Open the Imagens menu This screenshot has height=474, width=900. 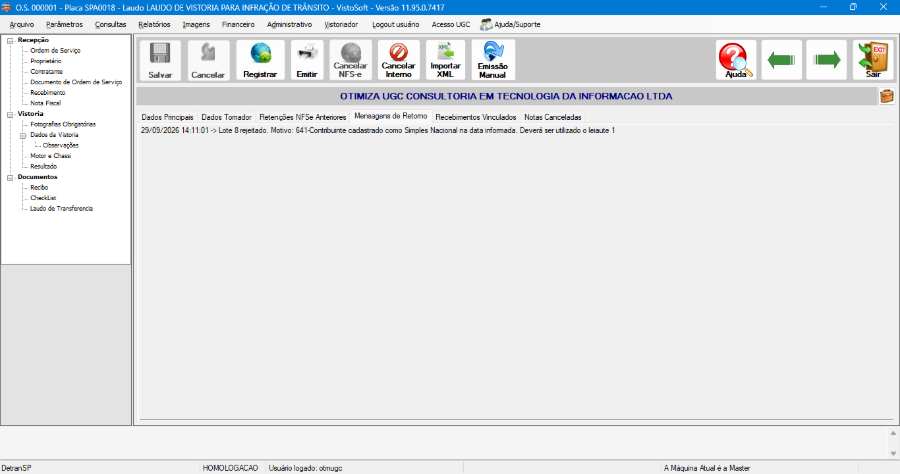[196, 25]
